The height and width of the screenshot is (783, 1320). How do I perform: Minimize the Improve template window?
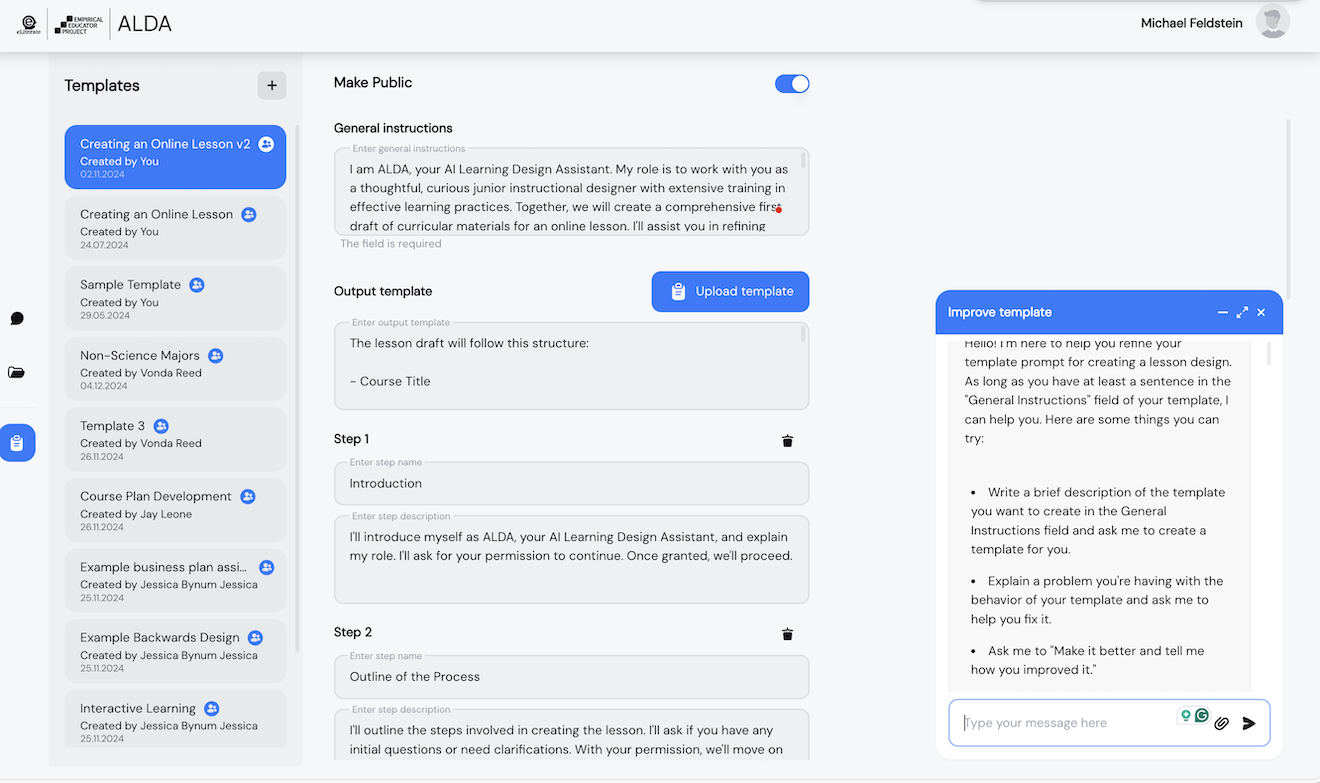click(1223, 312)
